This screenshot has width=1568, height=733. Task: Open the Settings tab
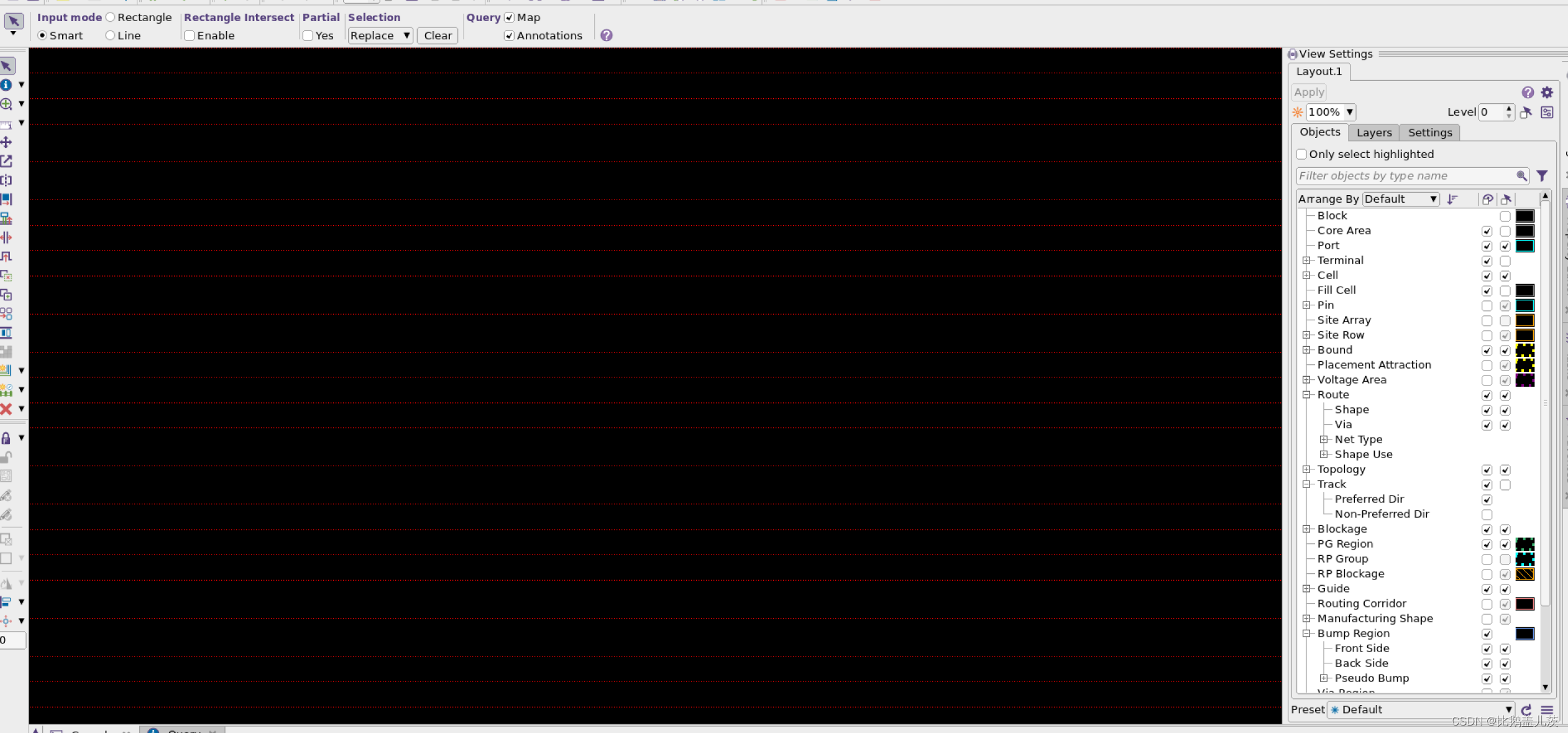click(x=1429, y=132)
